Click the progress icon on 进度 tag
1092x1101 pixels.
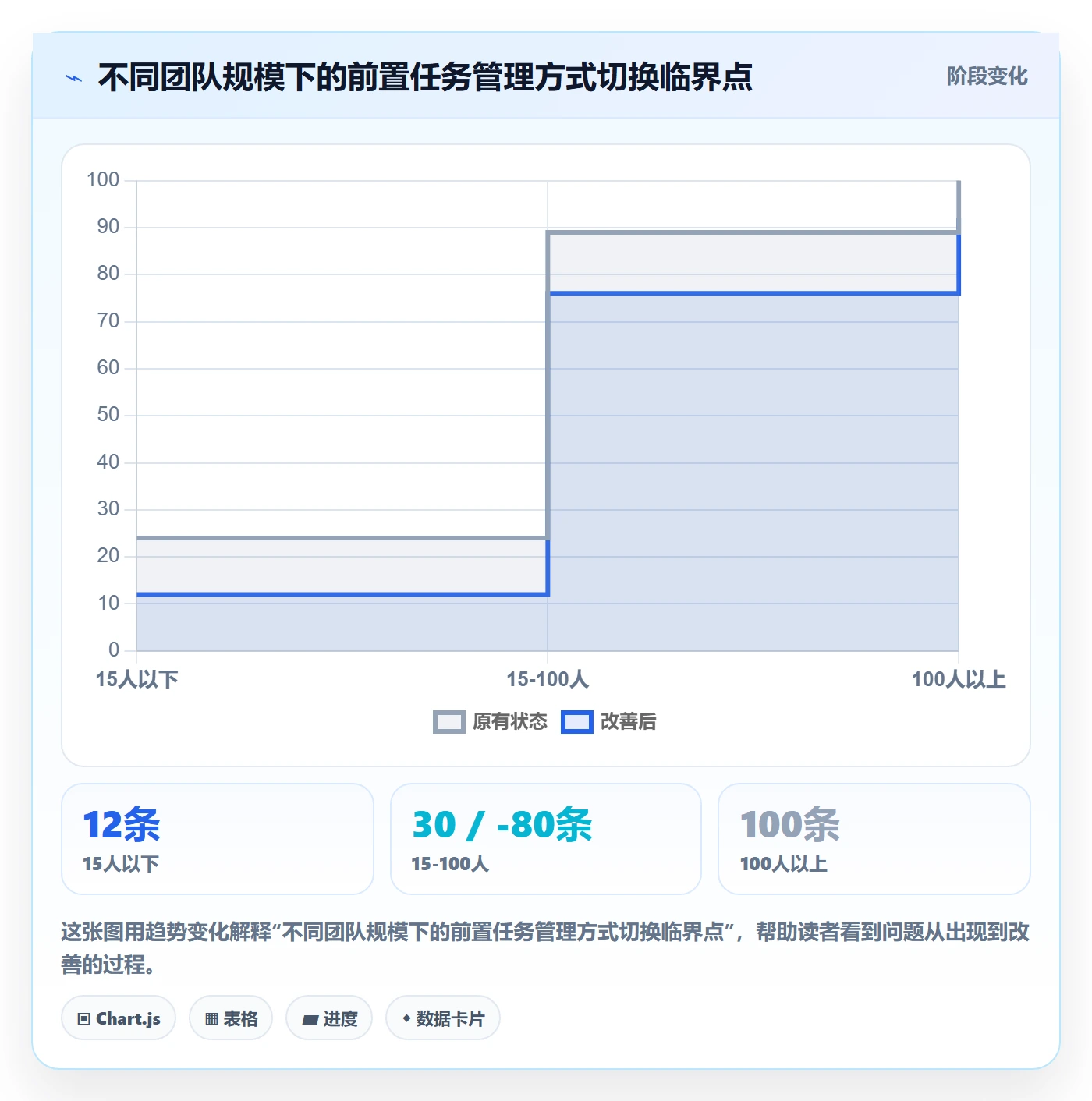click(310, 1018)
